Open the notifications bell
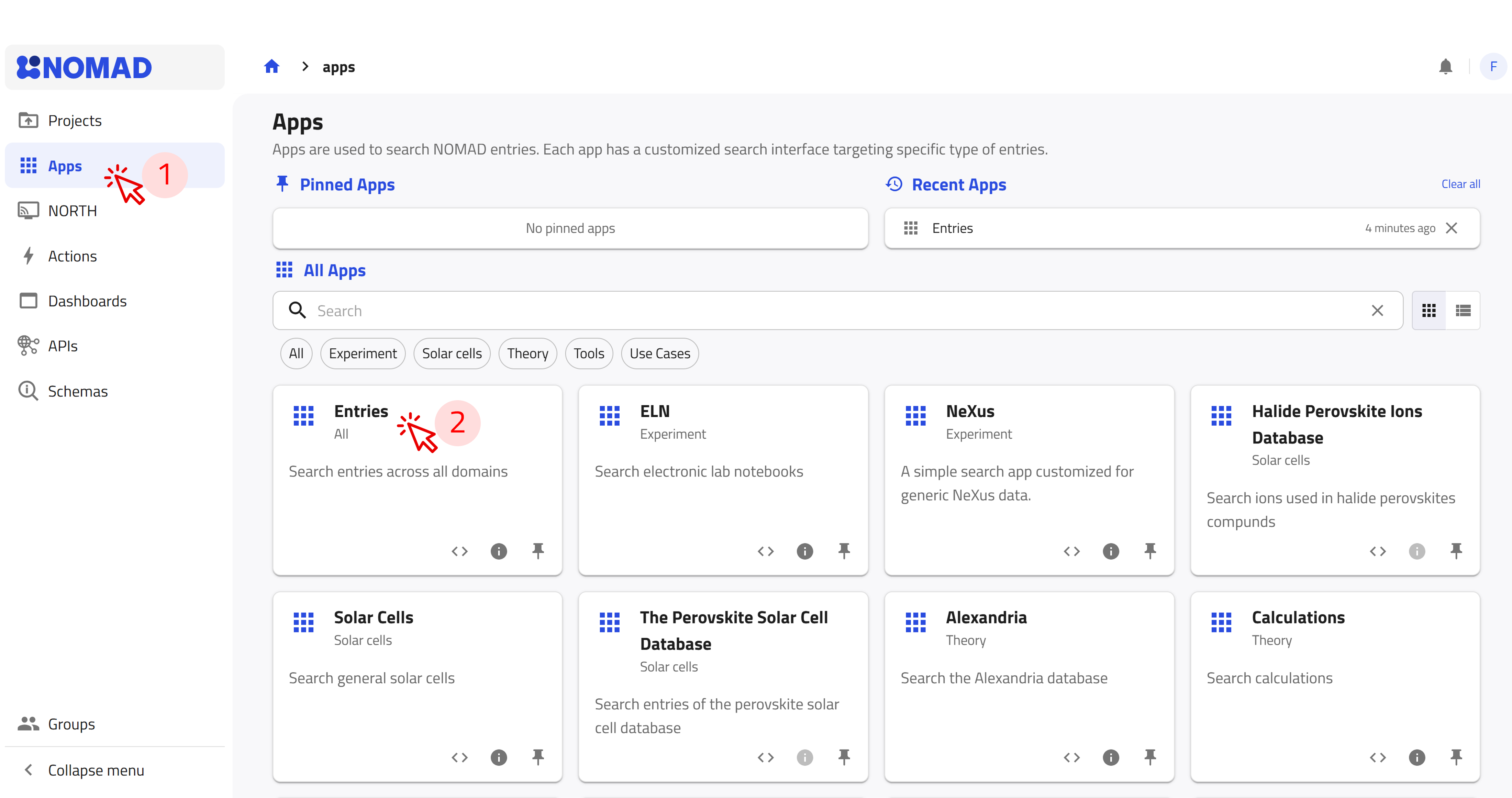Image resolution: width=1512 pixels, height=798 pixels. [x=1446, y=67]
